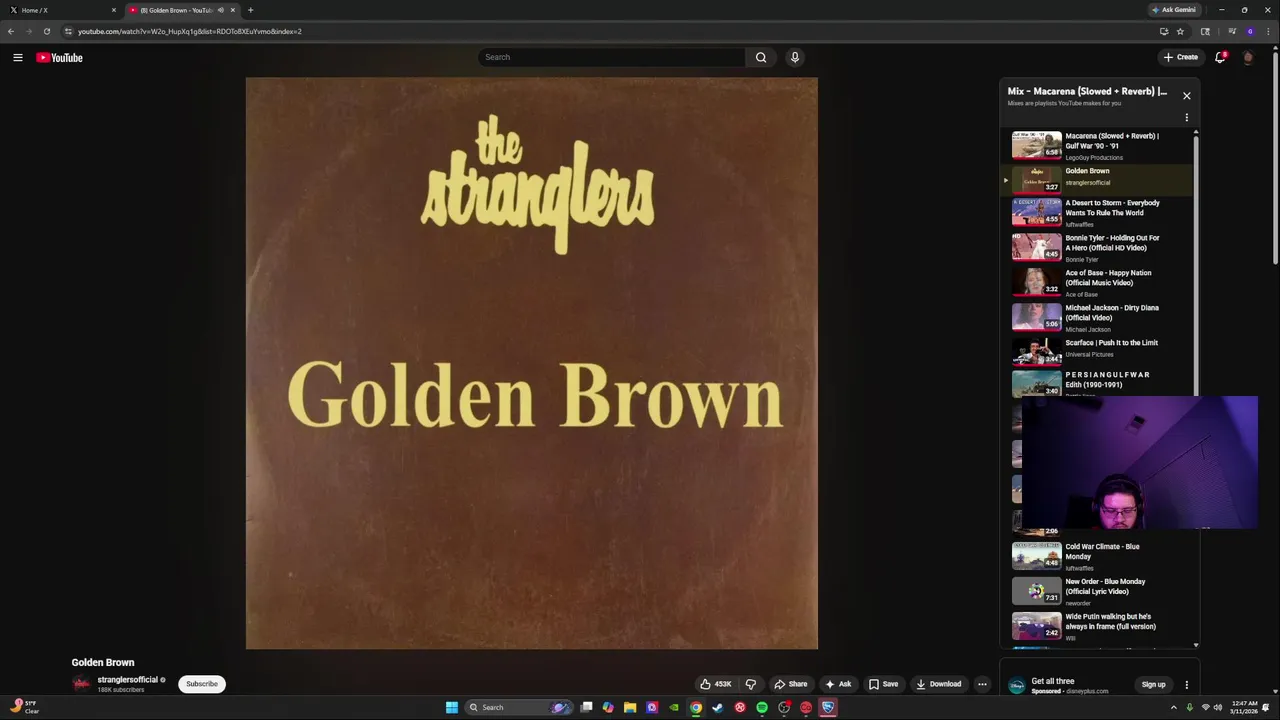
Task: Close the Mix playlist panel
Action: tap(1187, 96)
